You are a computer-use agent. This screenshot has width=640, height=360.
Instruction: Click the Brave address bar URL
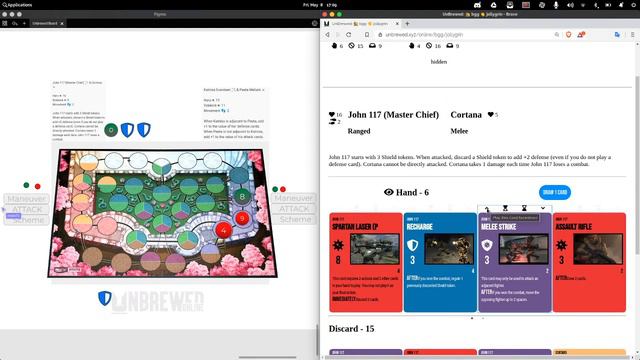[424, 35]
